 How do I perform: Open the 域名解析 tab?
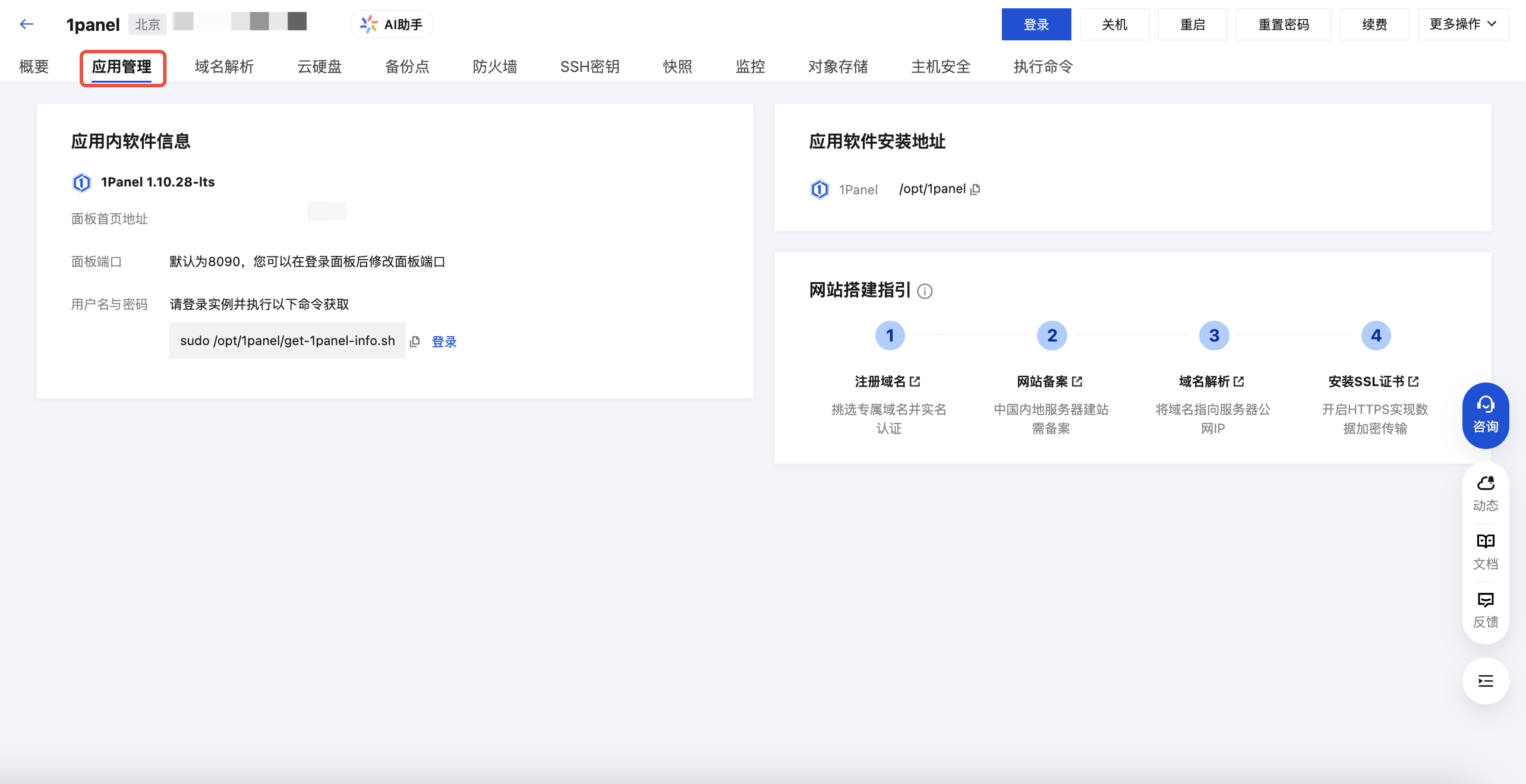[225, 67]
